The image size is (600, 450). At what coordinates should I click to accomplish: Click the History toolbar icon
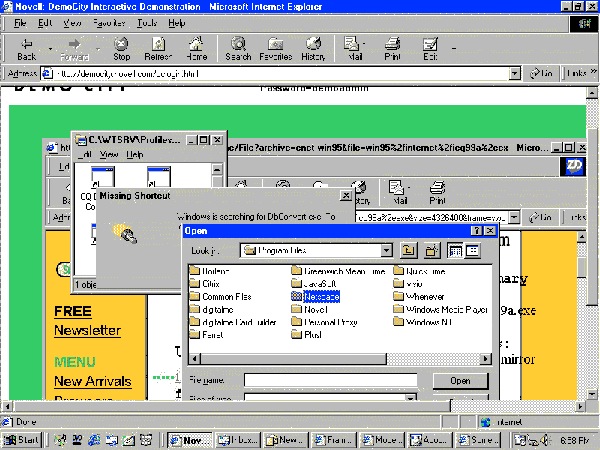tap(313, 48)
